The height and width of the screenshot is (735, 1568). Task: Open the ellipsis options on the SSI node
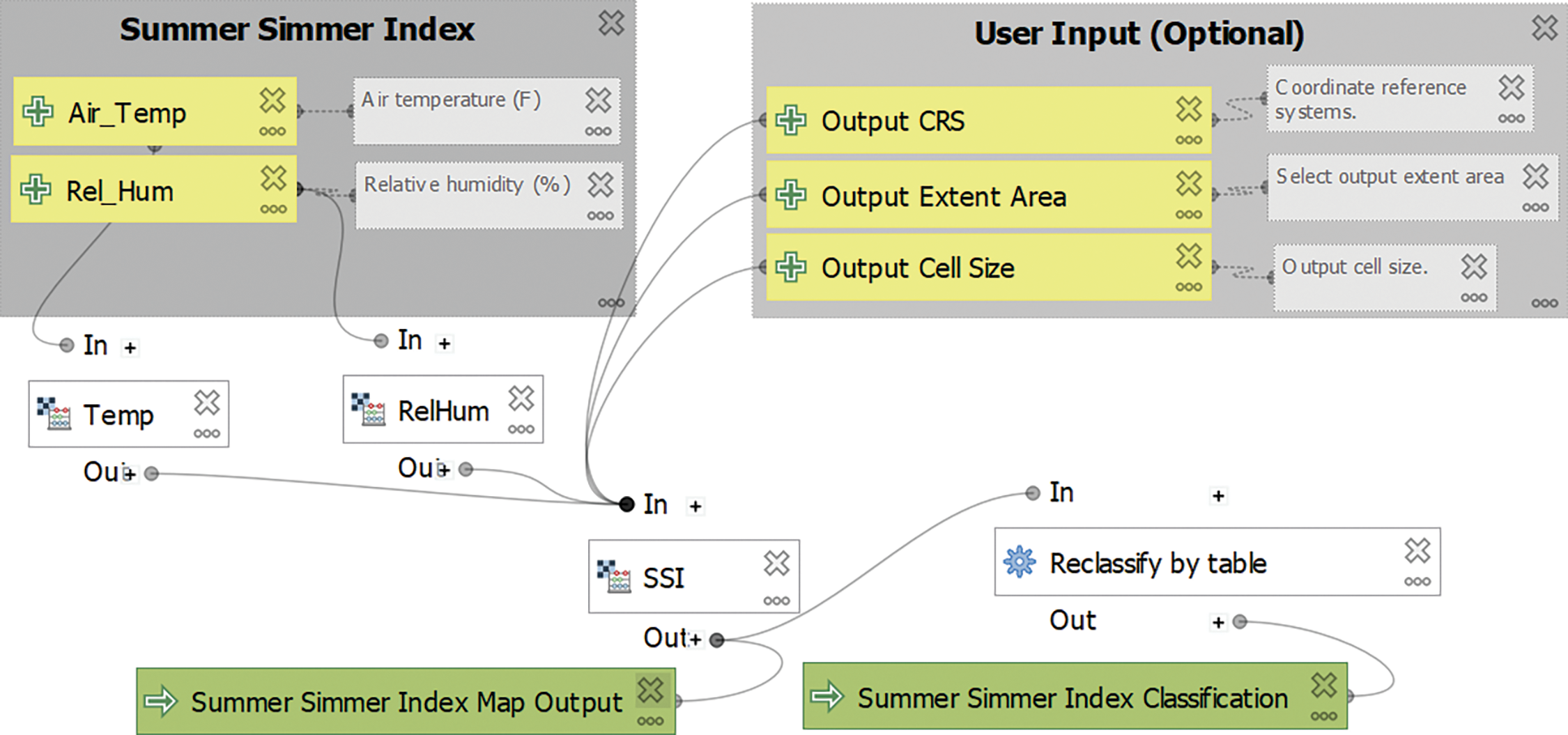(776, 601)
